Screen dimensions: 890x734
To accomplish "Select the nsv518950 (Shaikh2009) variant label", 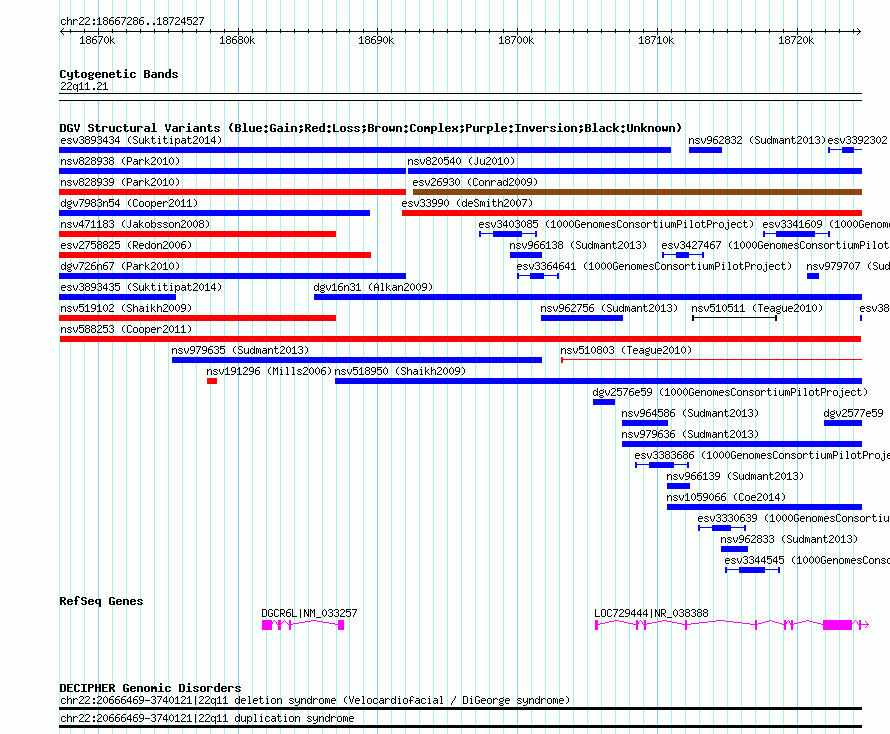I will tap(400, 371).
